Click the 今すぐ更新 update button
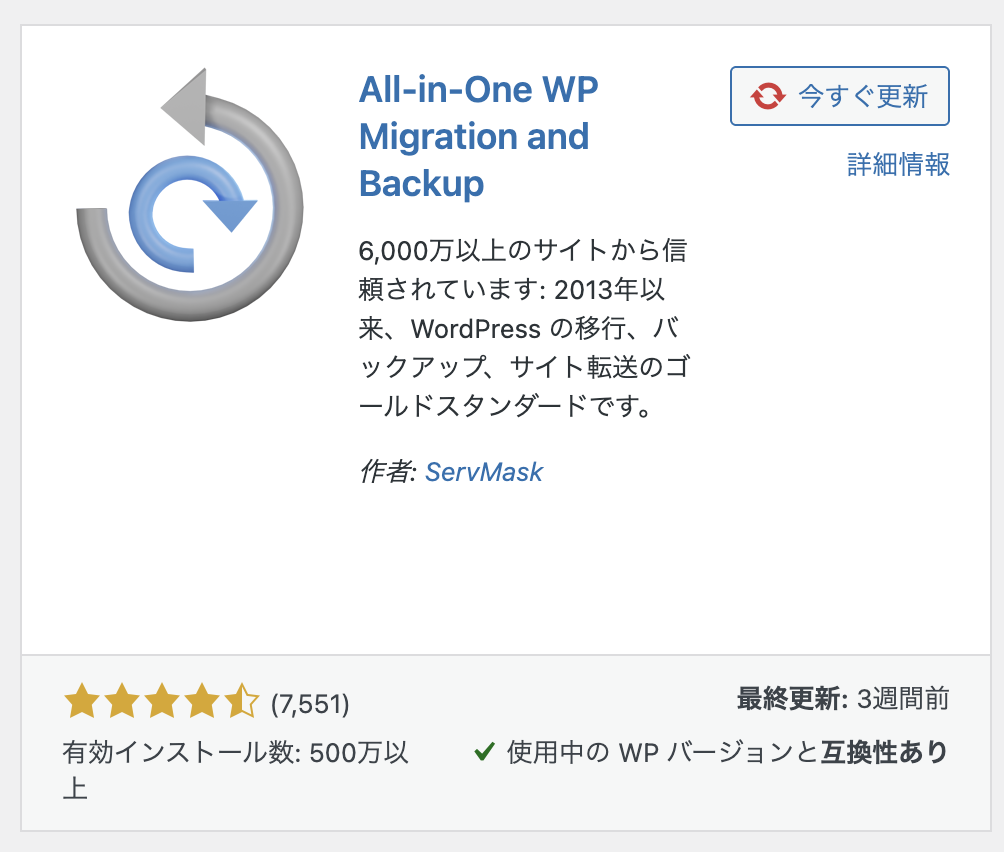Viewport: 1004px width, 852px height. pos(839,96)
